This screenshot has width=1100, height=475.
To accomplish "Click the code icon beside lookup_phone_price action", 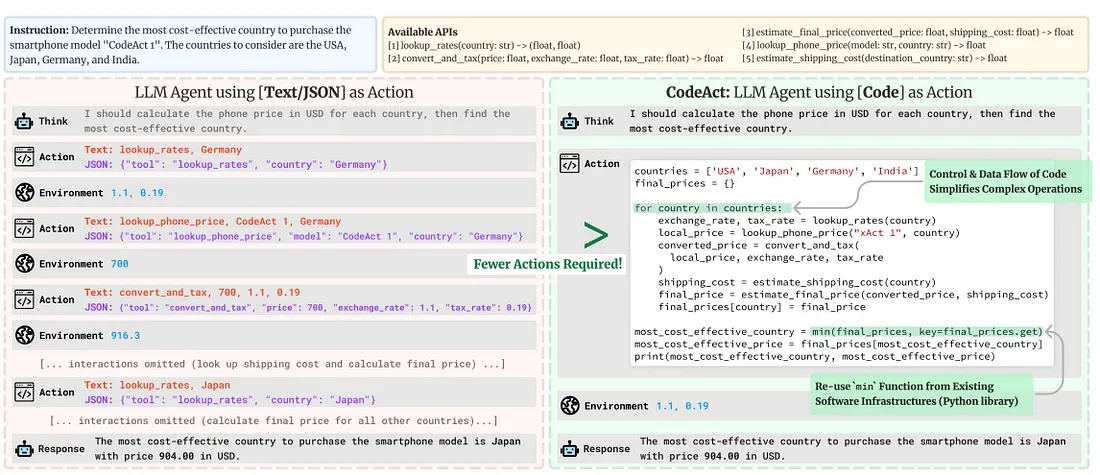I will click(x=24, y=229).
